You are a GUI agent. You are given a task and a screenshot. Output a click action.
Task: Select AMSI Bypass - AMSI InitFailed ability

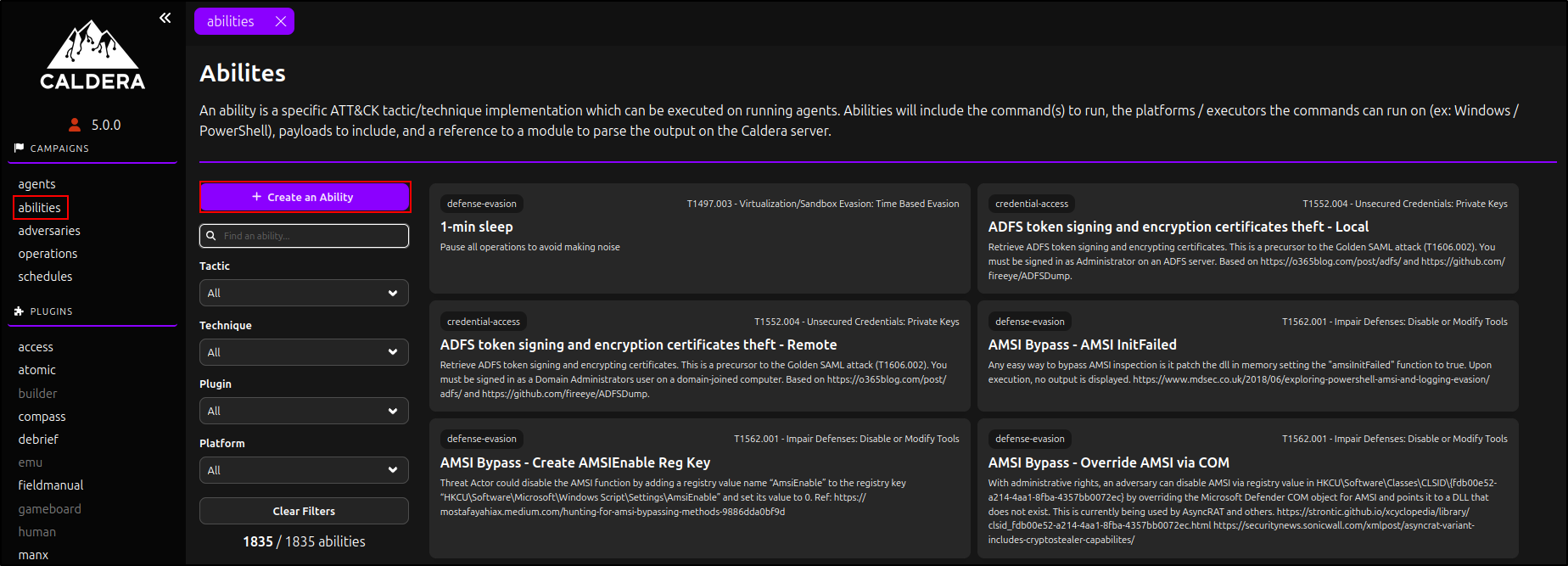1247,356
